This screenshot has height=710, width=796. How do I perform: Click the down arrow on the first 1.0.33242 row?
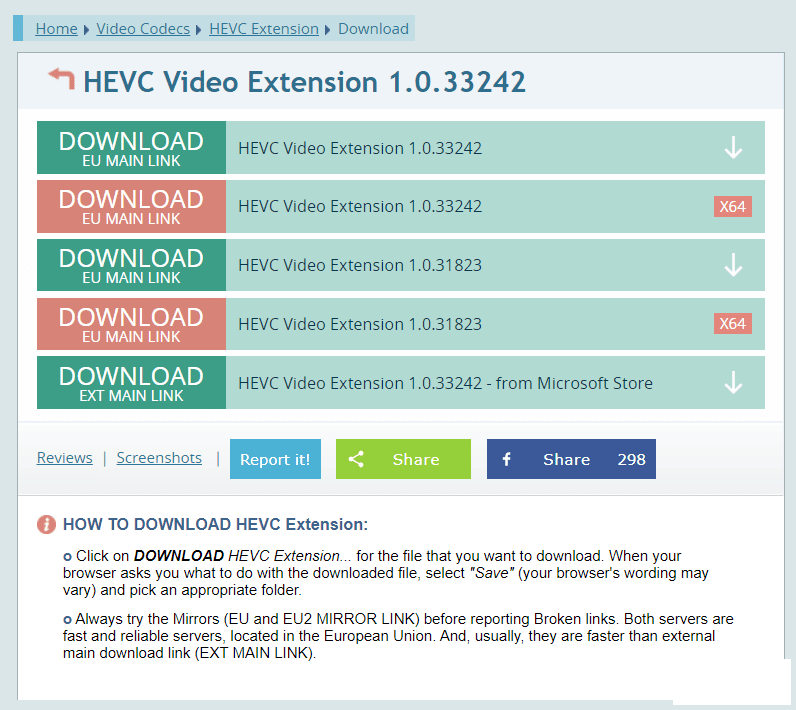(x=733, y=148)
